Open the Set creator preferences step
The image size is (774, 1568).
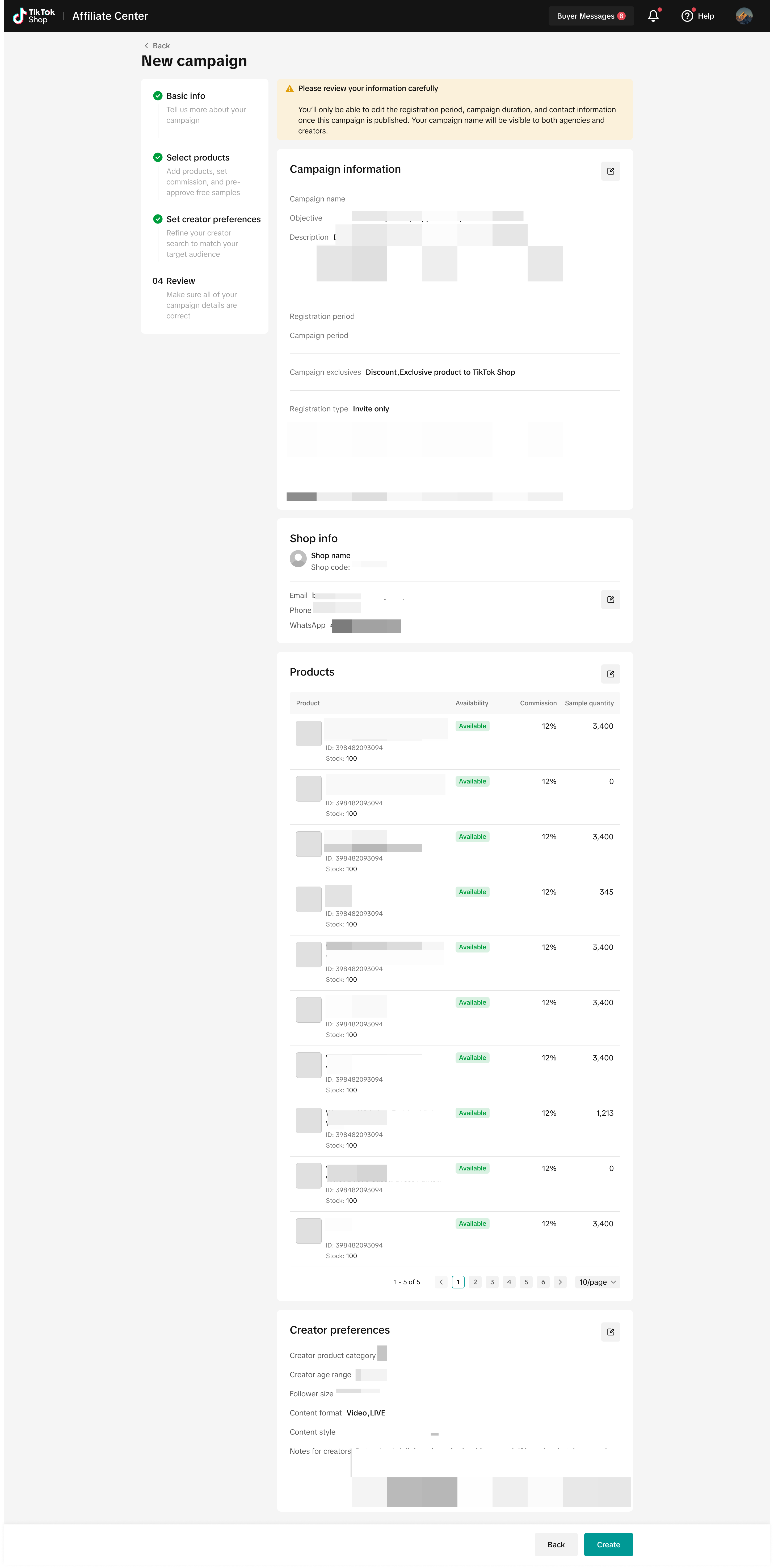pos(213,219)
